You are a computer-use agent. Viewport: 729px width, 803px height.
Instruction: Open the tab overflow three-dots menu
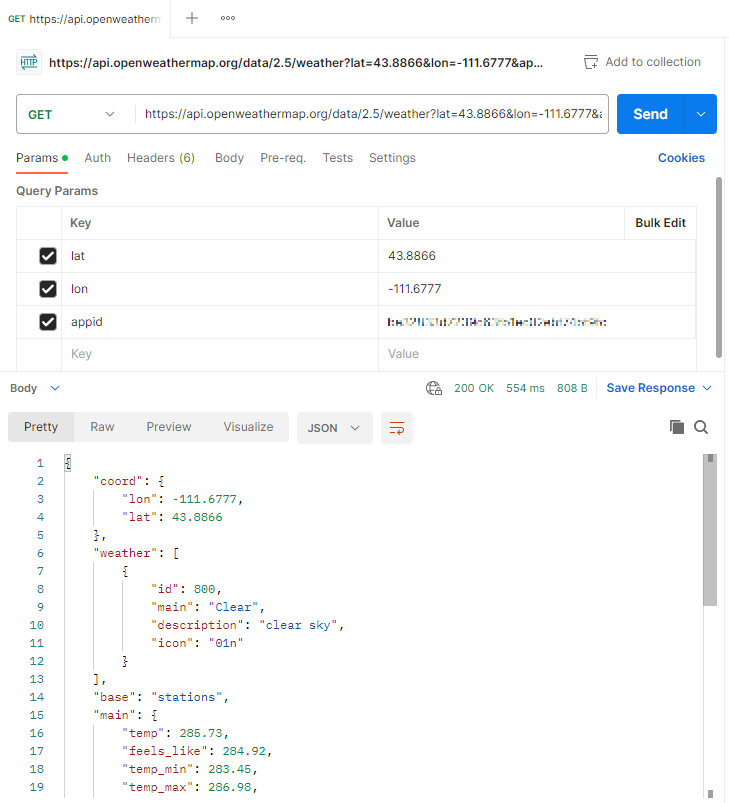pyautogui.click(x=228, y=18)
